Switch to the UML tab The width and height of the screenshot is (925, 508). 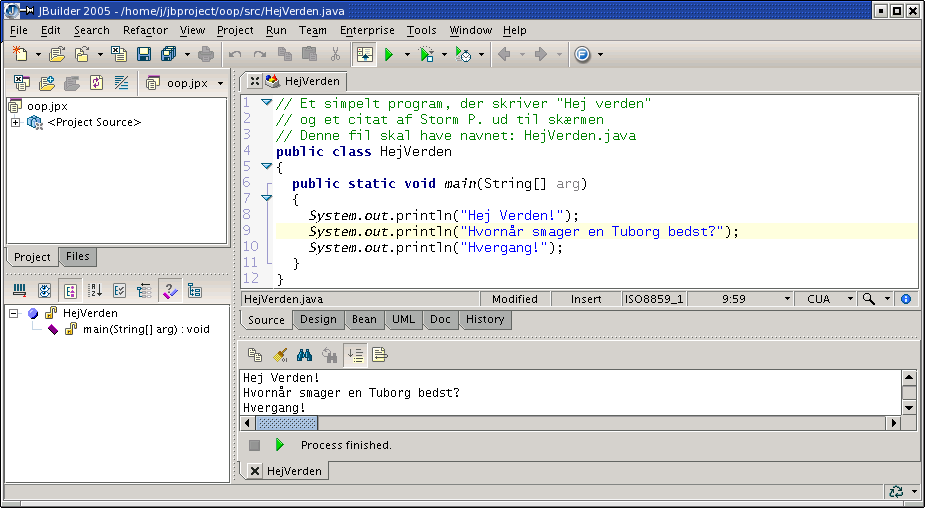[x=403, y=320]
